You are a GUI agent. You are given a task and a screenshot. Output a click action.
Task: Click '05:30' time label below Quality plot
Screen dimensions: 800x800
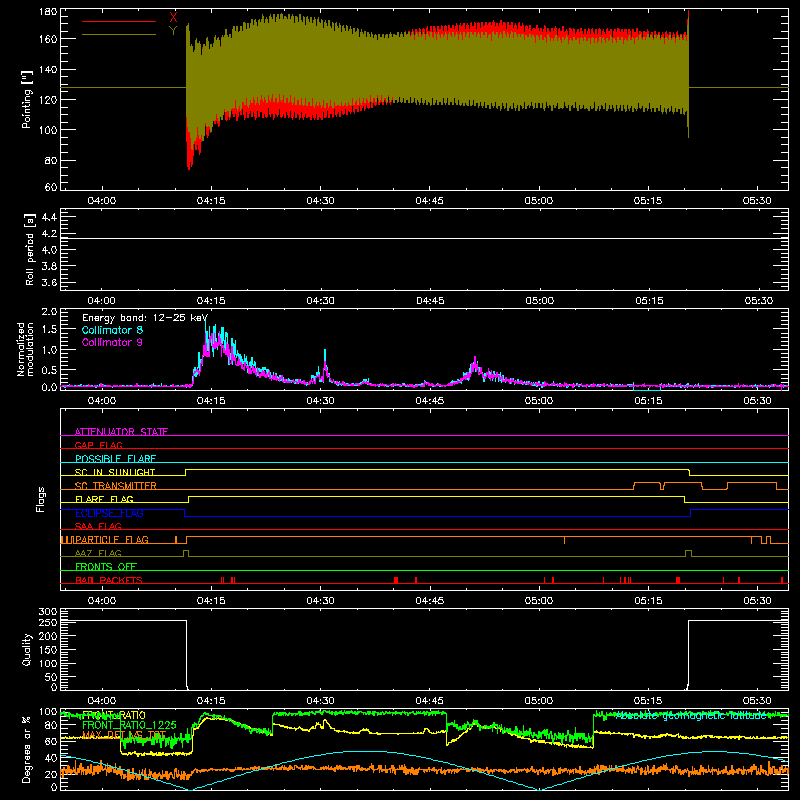point(757,701)
